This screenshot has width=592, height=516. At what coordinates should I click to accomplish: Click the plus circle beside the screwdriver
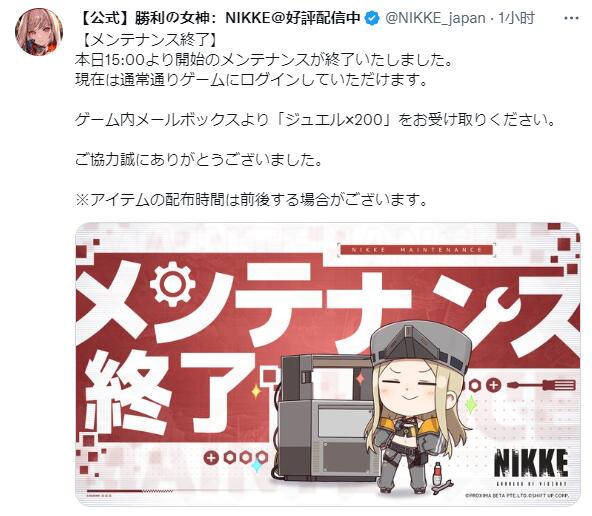493,385
